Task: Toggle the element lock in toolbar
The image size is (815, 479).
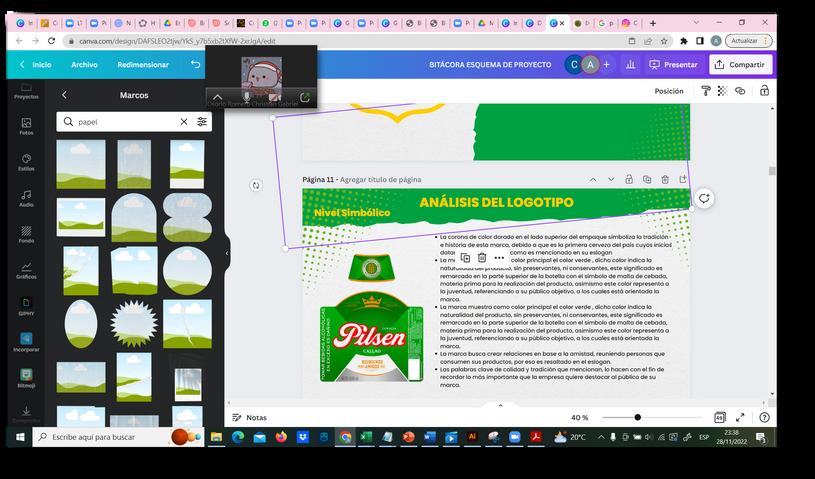Action: 764,91
